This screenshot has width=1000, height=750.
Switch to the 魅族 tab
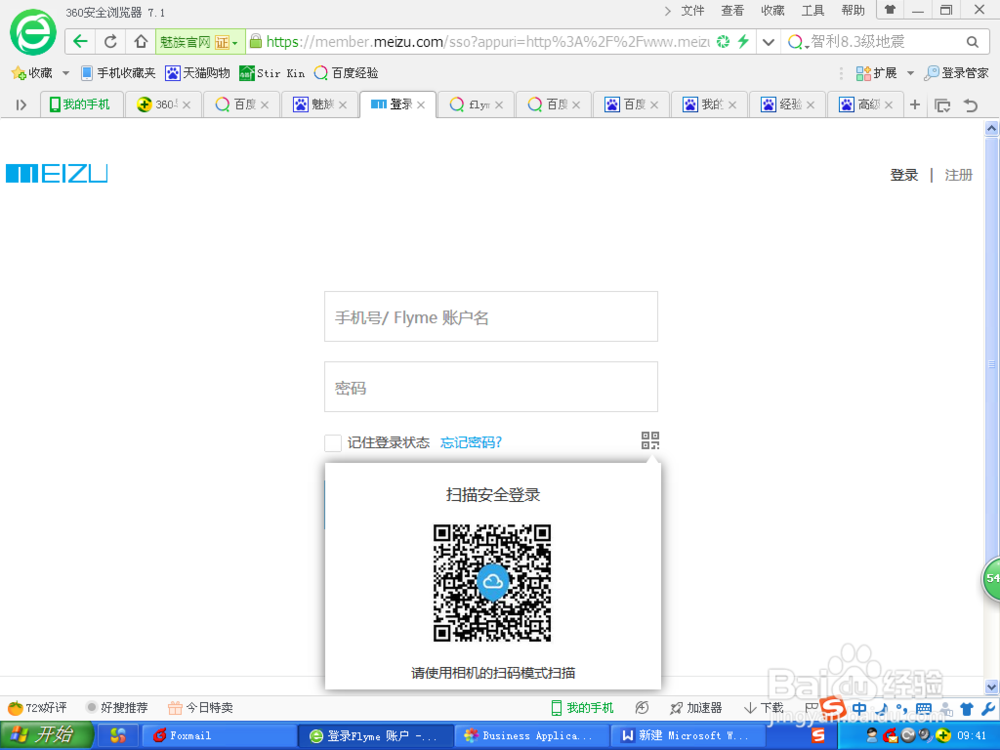pos(320,105)
